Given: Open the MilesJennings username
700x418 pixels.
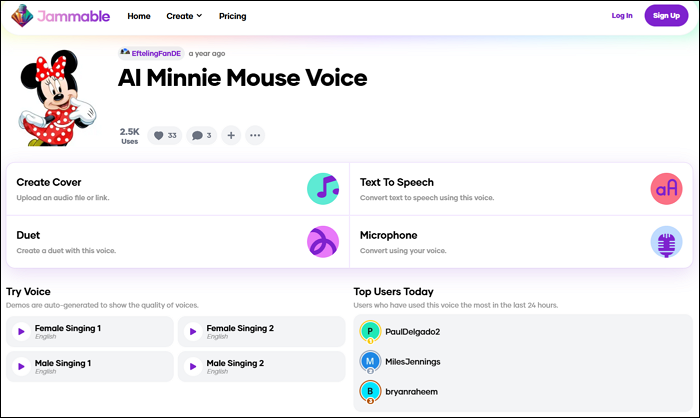Looking at the screenshot, I should tap(412, 362).
